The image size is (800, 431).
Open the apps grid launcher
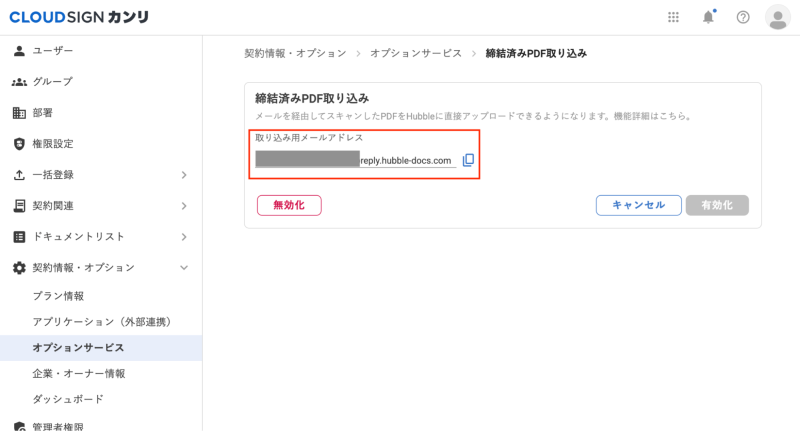(674, 17)
